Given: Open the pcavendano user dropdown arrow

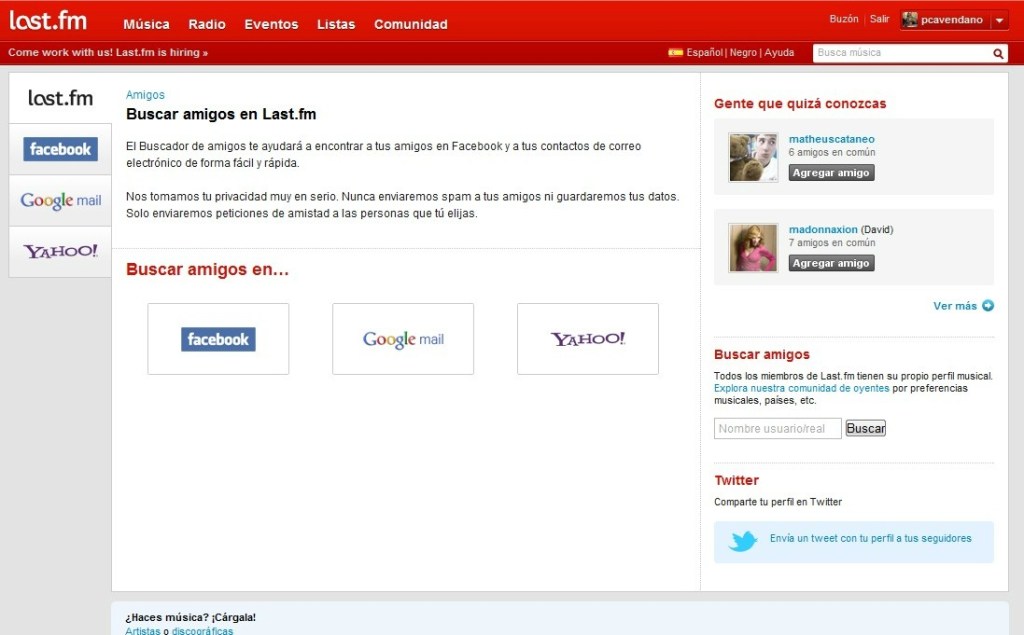Looking at the screenshot, I should [1000, 21].
